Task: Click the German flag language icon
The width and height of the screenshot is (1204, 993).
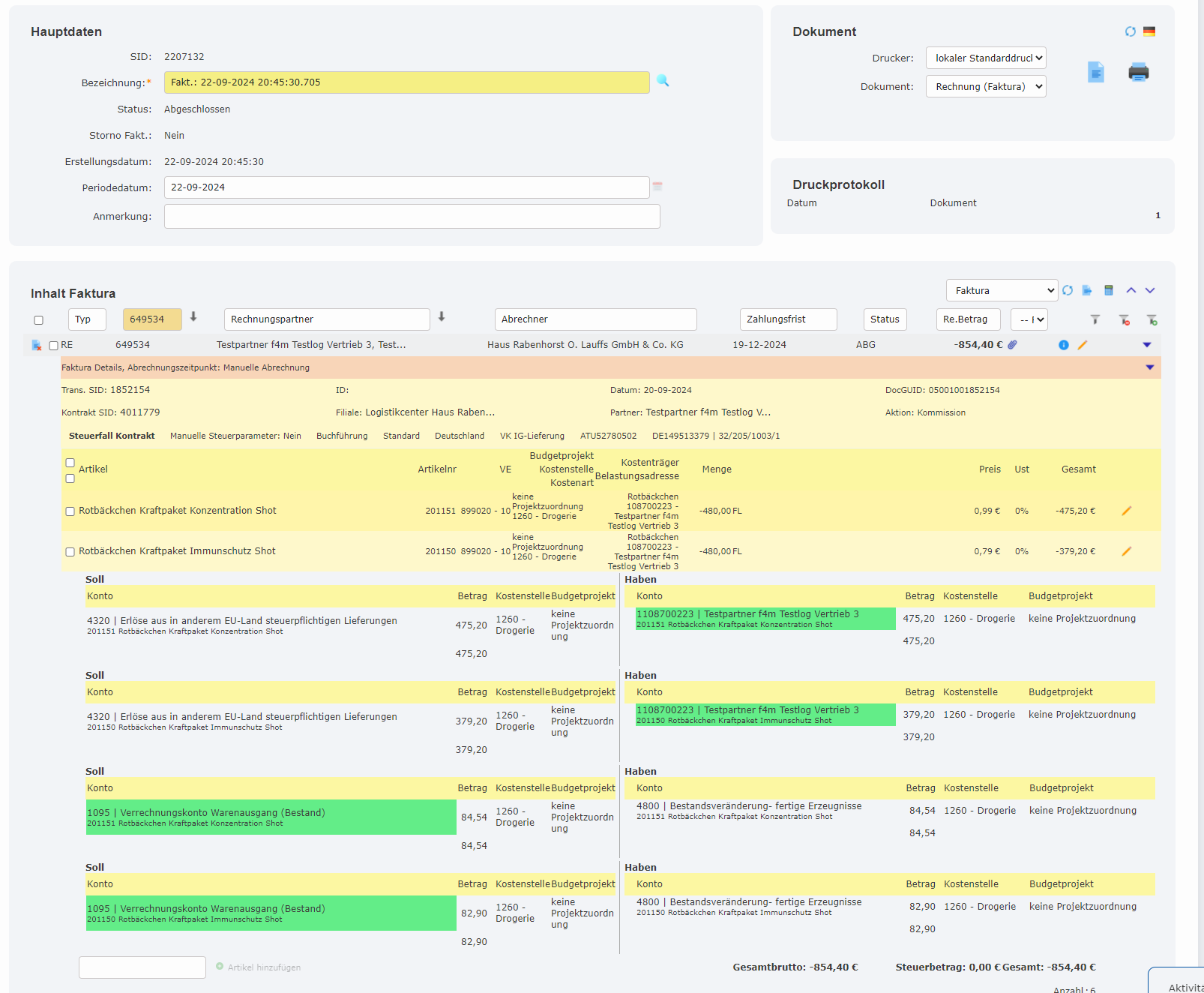Action: pos(1149,31)
